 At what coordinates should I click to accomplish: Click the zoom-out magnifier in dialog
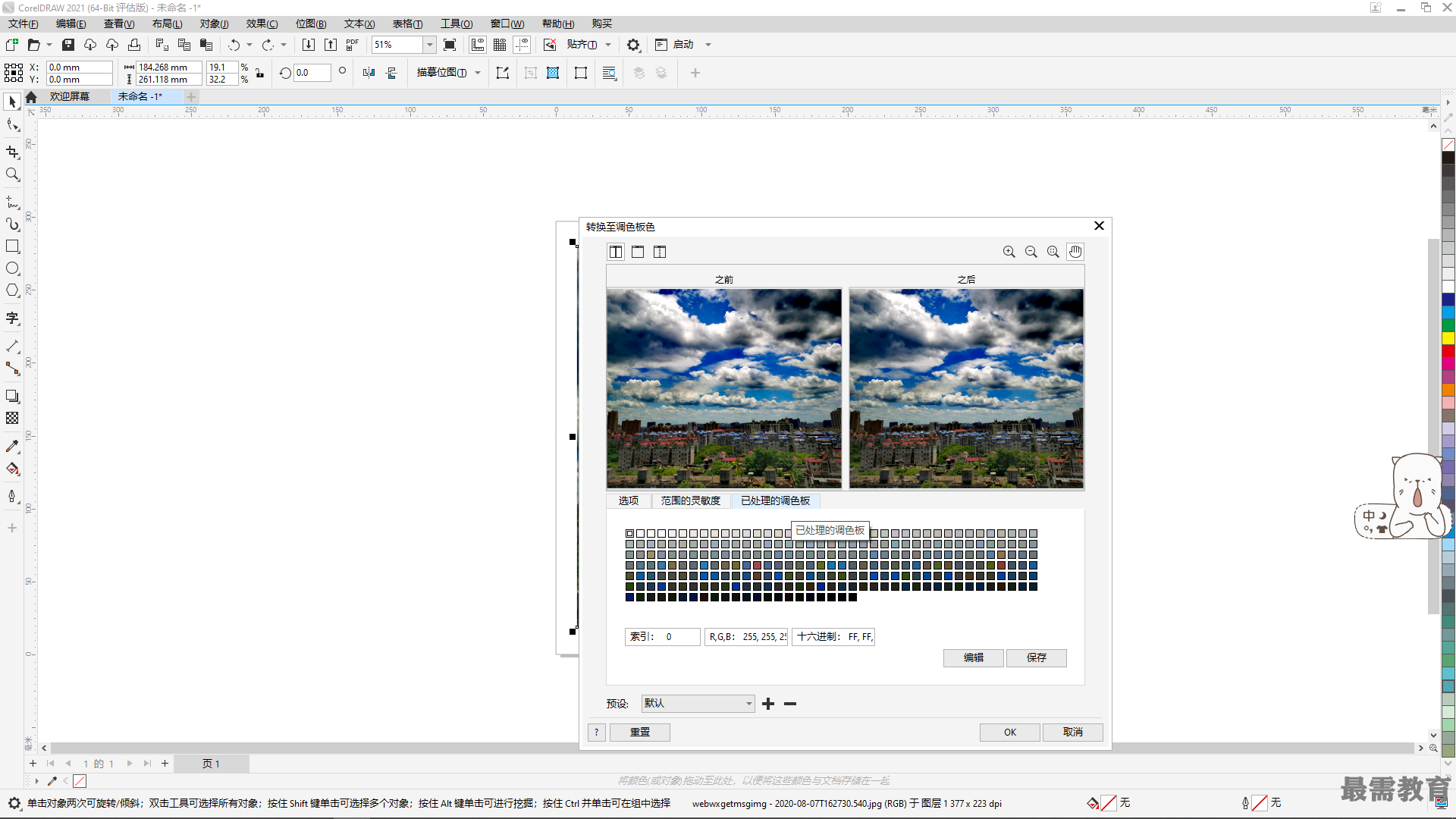point(1031,252)
